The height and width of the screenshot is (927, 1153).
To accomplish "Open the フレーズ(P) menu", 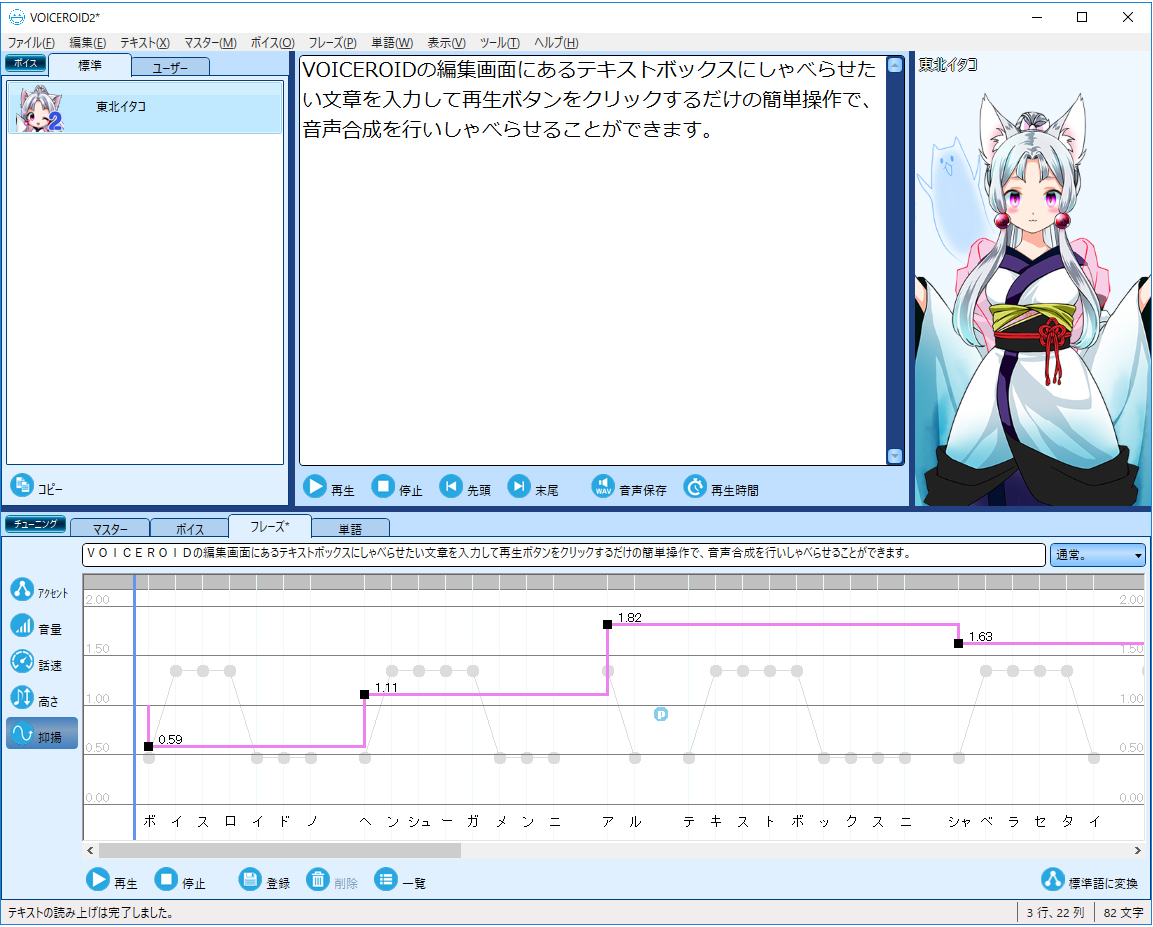I will pos(332,43).
